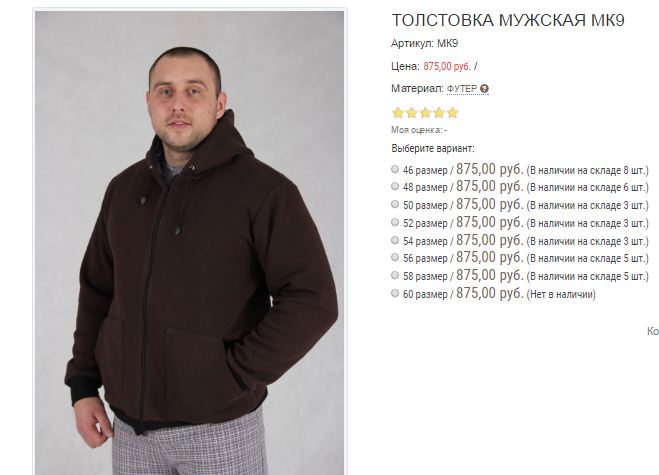Screen dimensions: 659x475
Task: Rate product with third star
Action: point(425,113)
